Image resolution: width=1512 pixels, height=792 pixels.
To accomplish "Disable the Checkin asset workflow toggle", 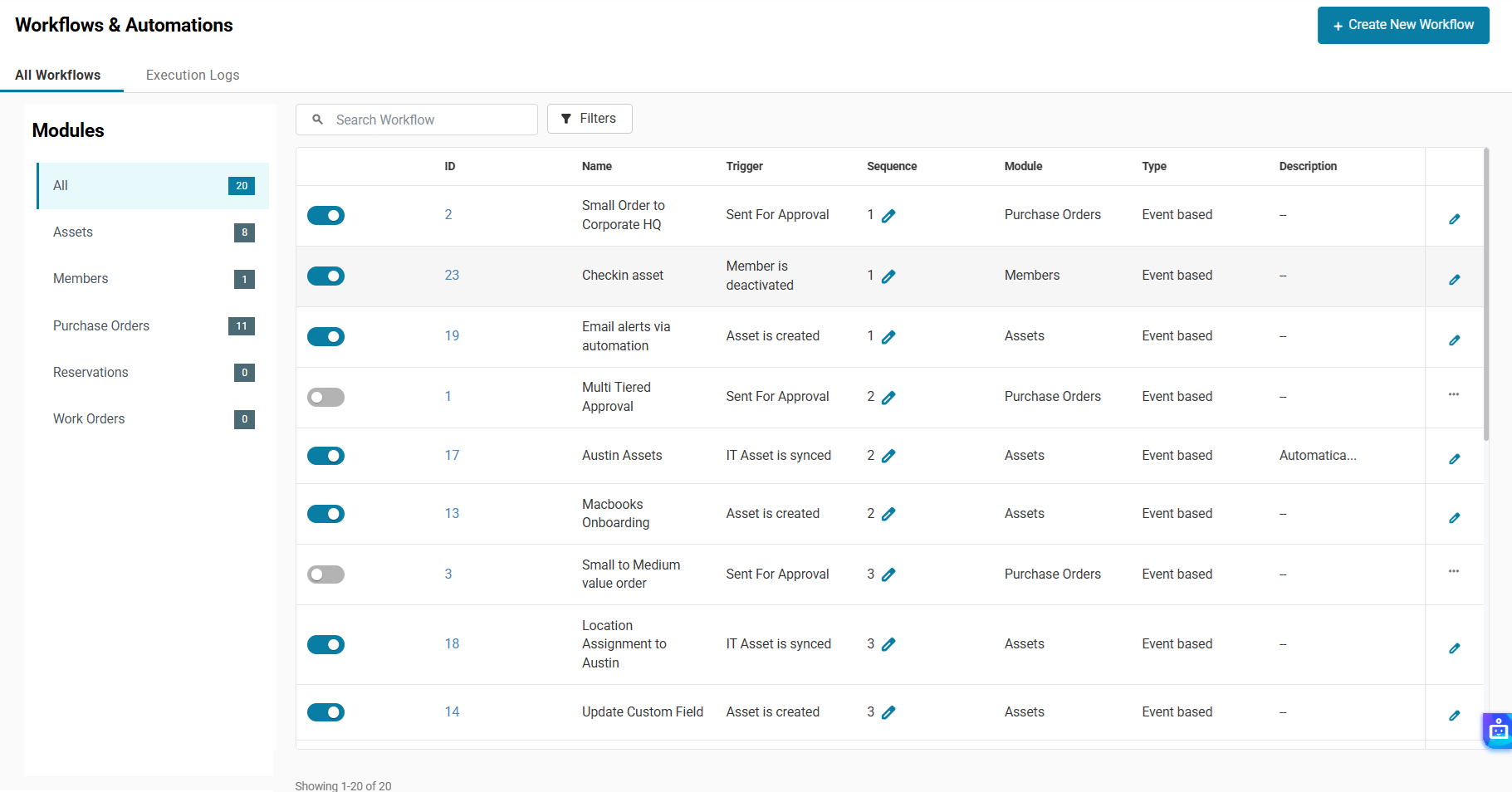I will coord(325,276).
